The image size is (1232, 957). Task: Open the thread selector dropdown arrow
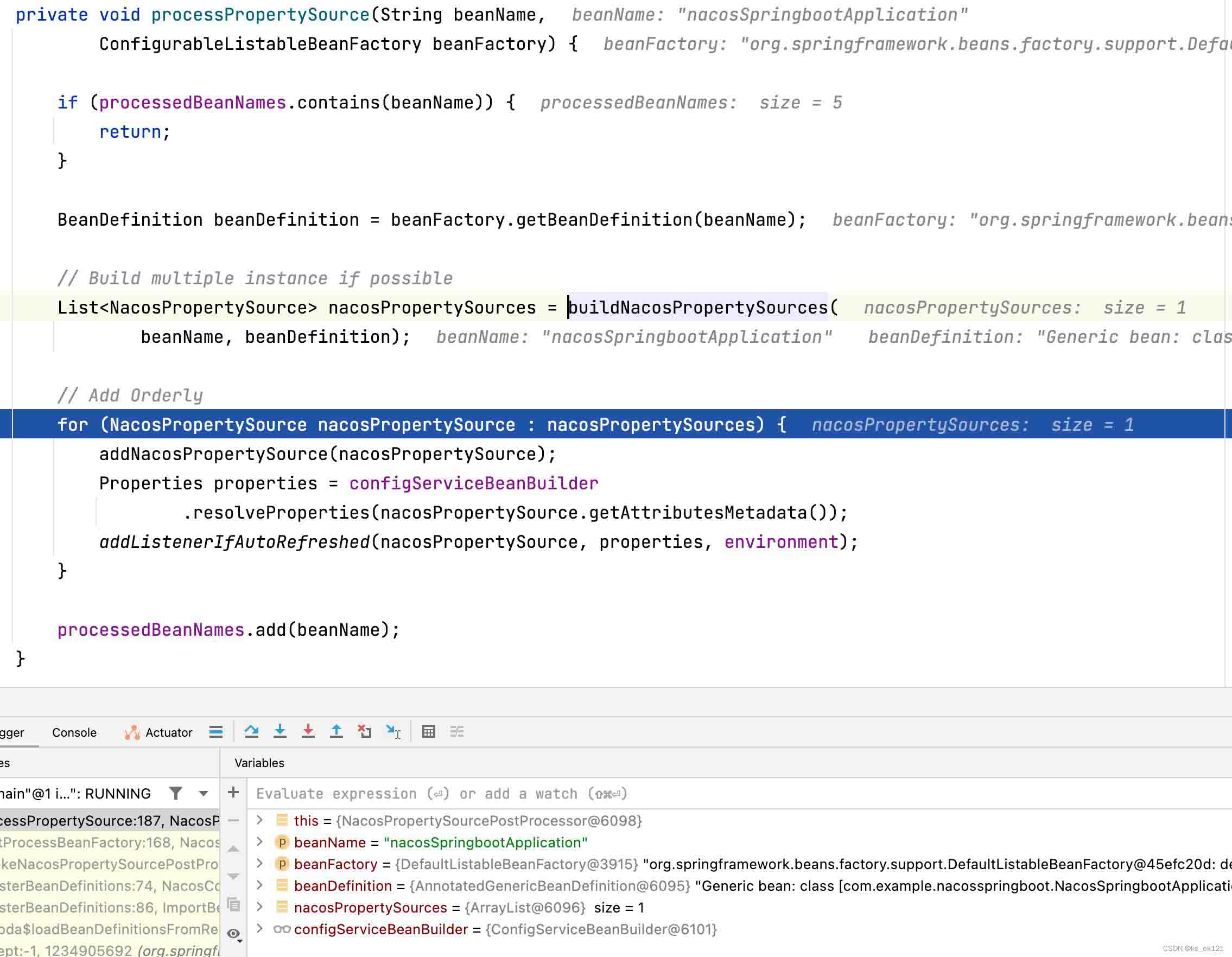click(x=204, y=794)
